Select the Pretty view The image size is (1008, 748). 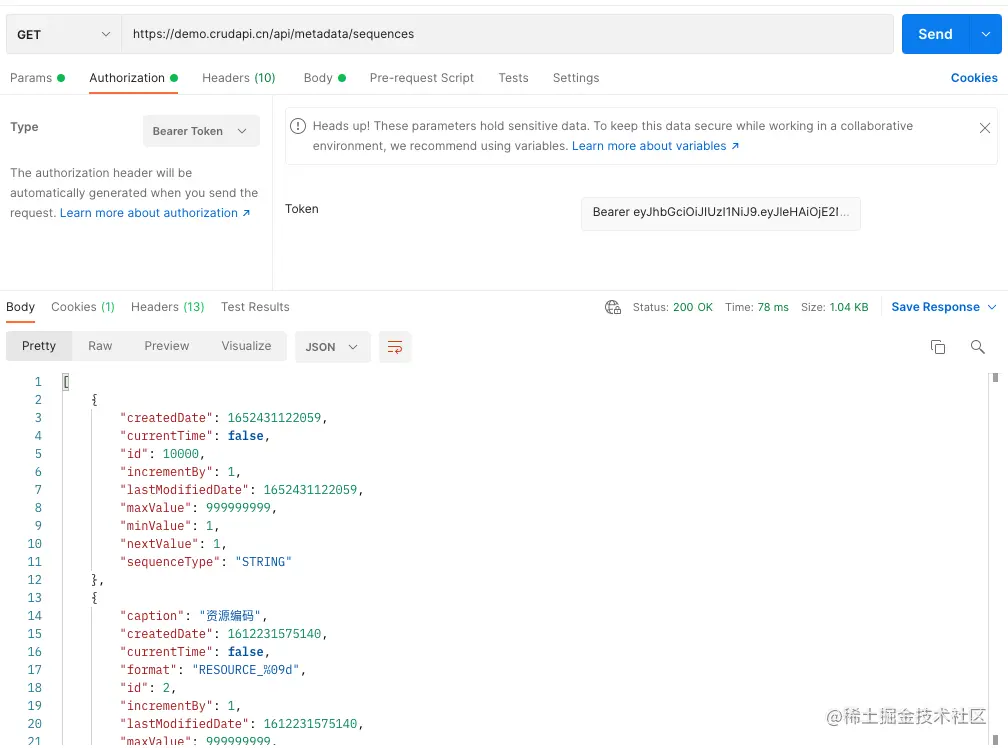click(39, 346)
